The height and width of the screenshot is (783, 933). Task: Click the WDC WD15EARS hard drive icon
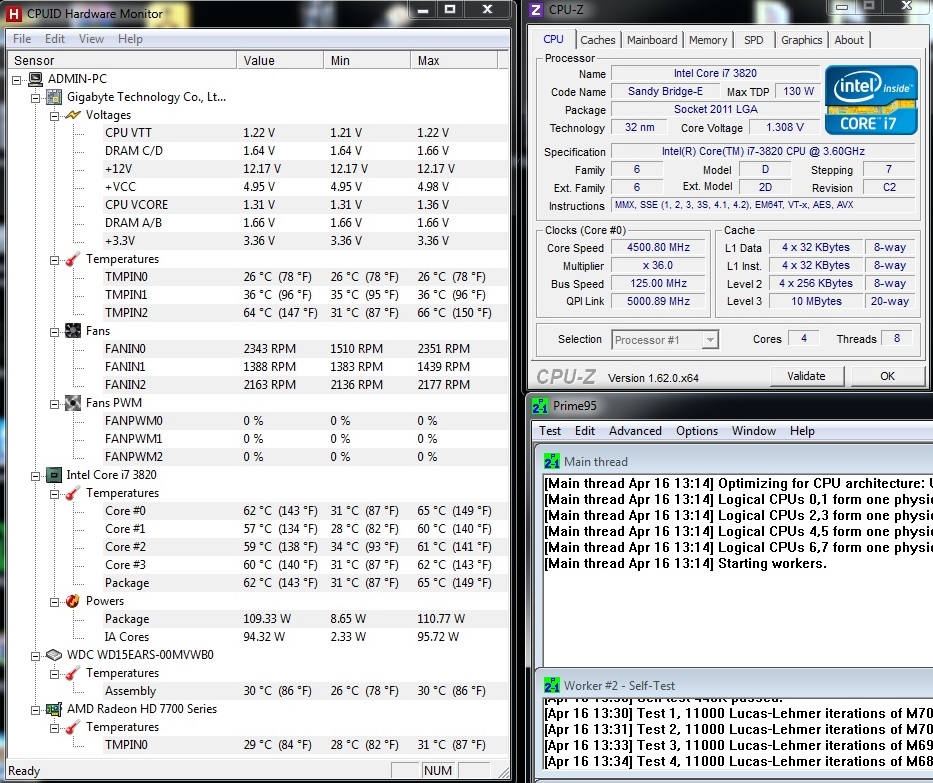point(54,654)
